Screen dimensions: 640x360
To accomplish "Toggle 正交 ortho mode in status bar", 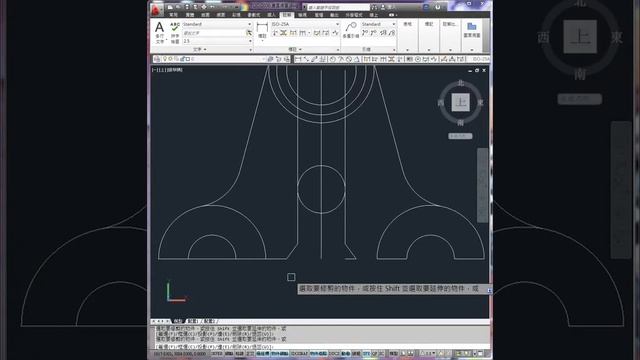I will point(250,353).
